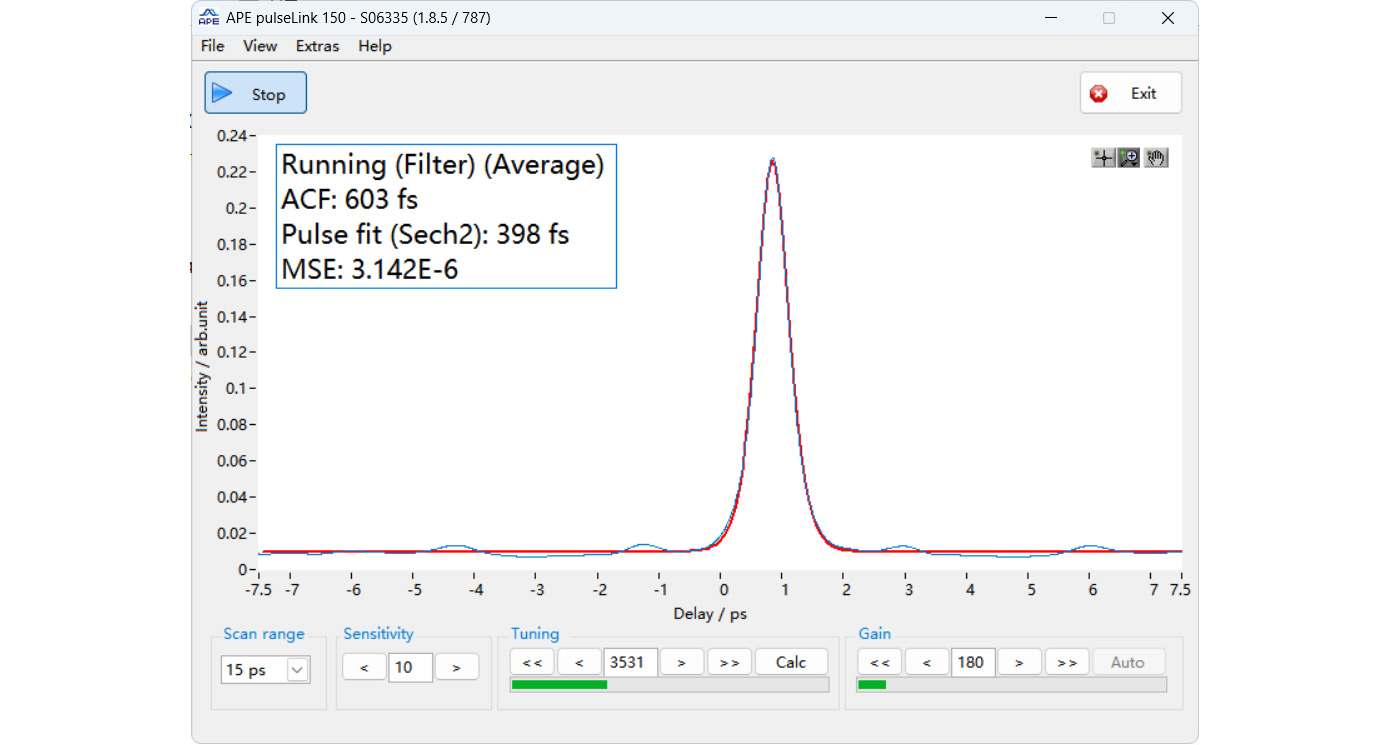Increase Gain by single step
This screenshot has width=1390, height=745.
1018,662
